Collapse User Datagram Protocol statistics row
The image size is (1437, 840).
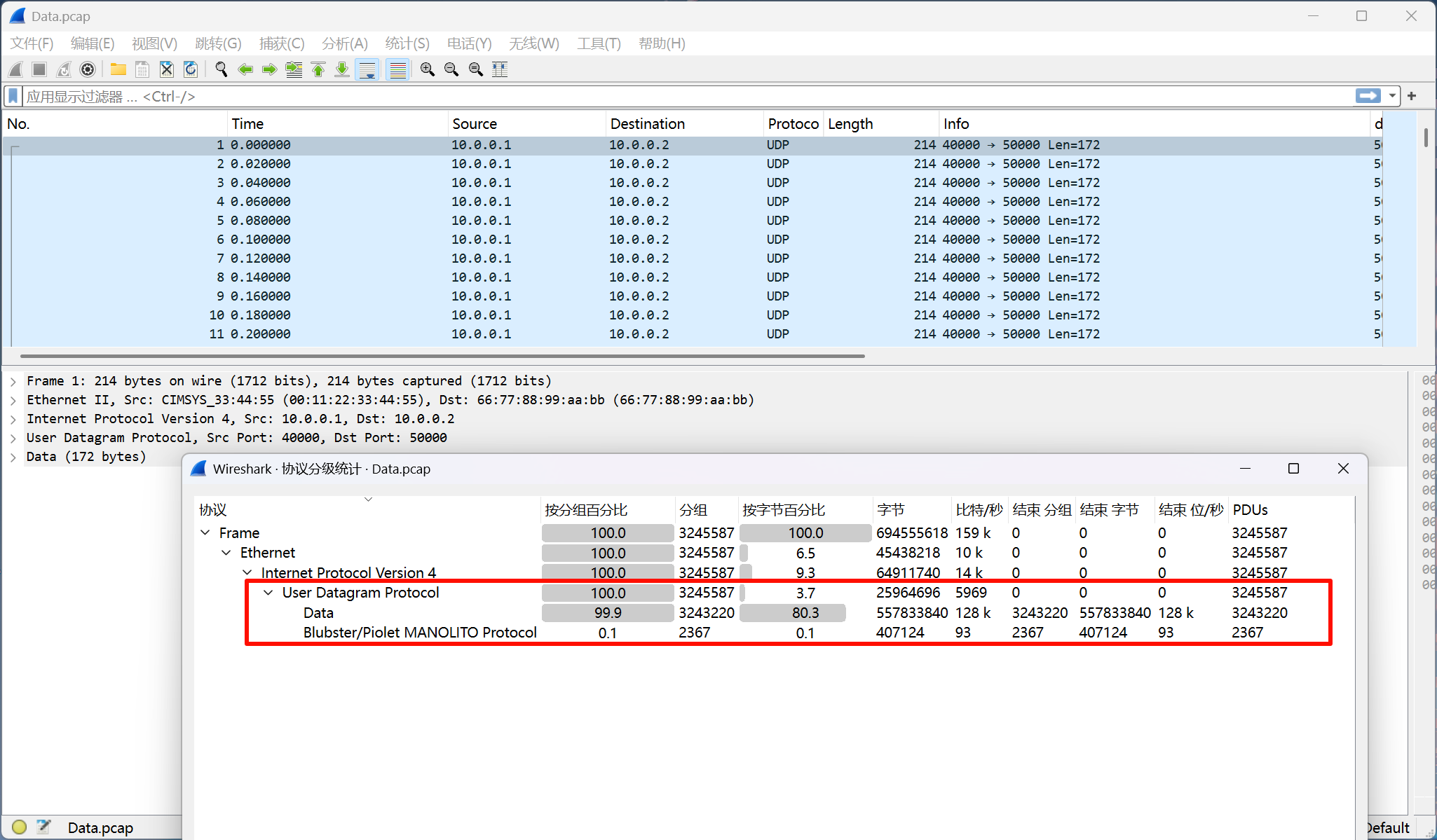tap(268, 593)
